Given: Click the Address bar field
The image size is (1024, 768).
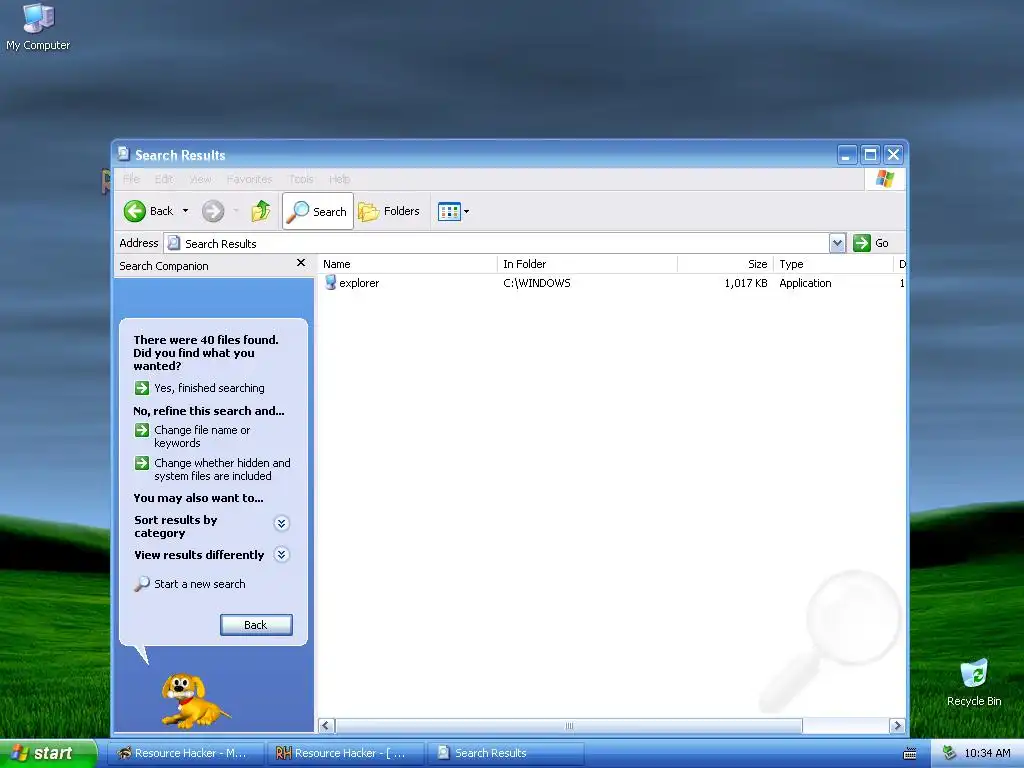Looking at the screenshot, I should [x=498, y=243].
